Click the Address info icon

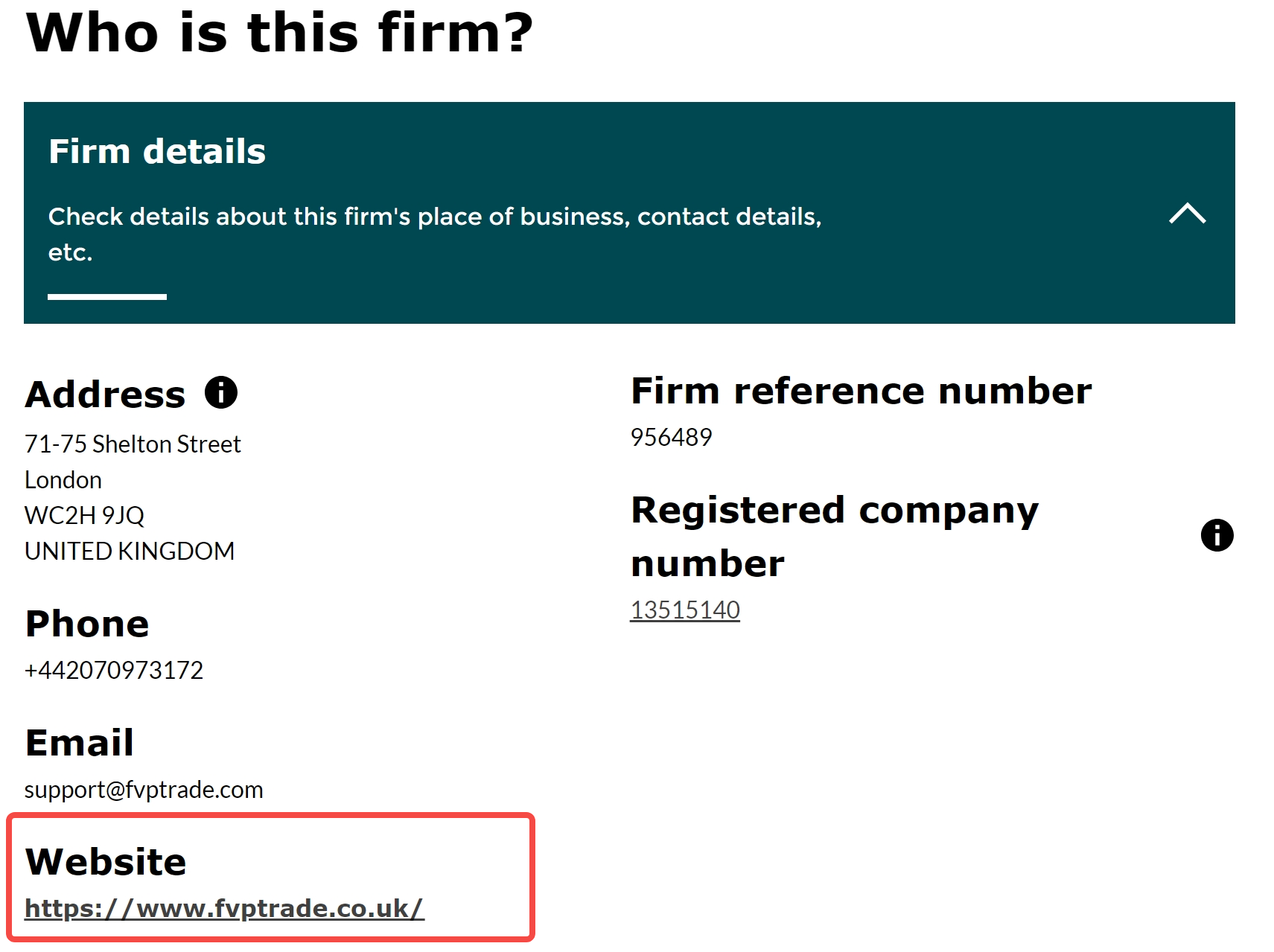coord(221,392)
